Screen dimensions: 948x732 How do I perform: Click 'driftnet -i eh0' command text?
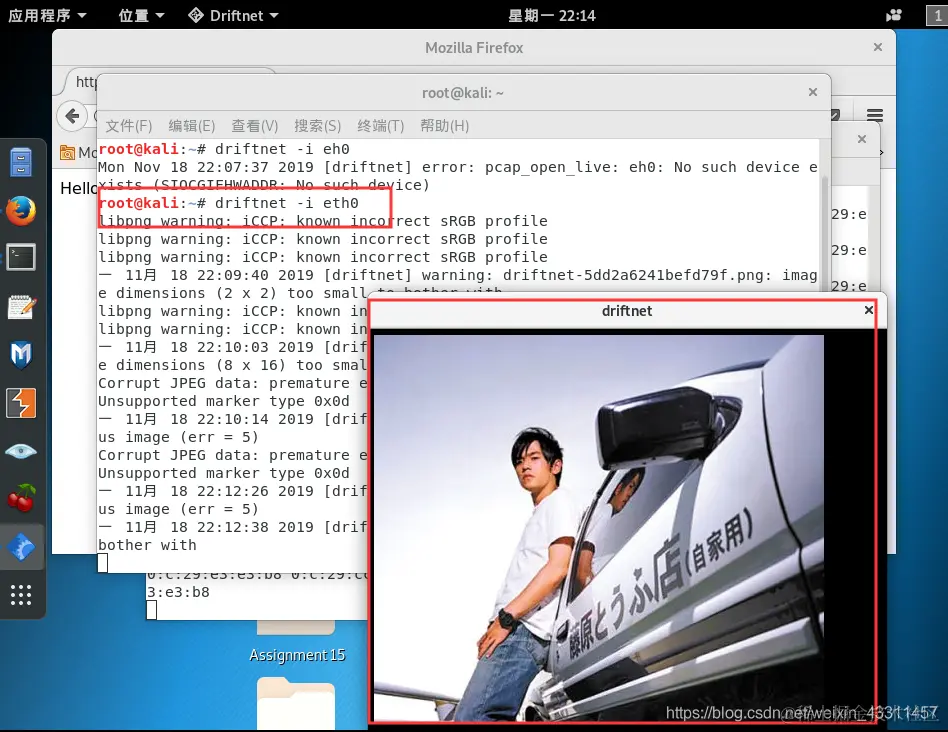tap(282, 149)
